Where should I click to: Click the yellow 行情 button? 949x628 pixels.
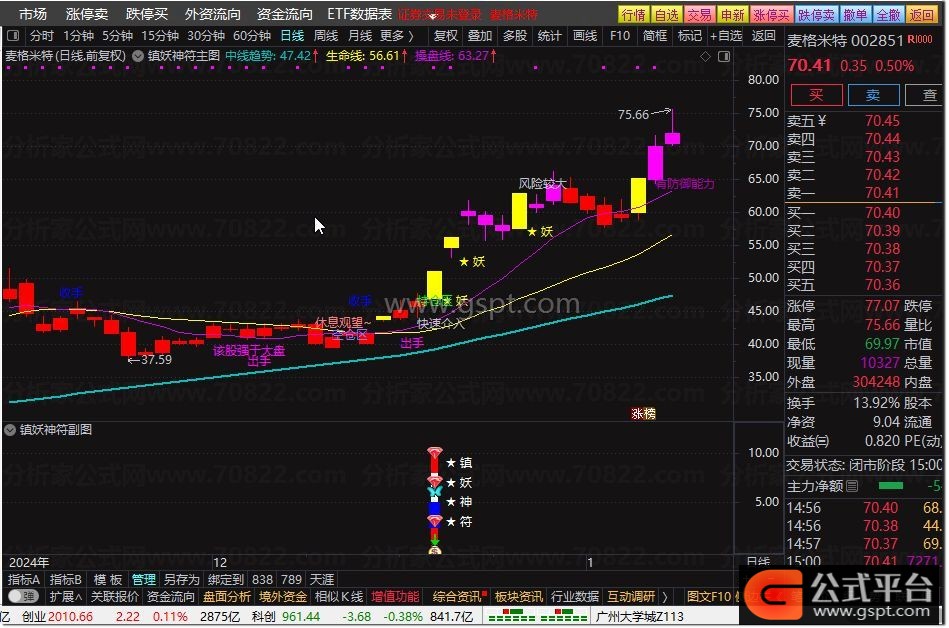click(634, 15)
